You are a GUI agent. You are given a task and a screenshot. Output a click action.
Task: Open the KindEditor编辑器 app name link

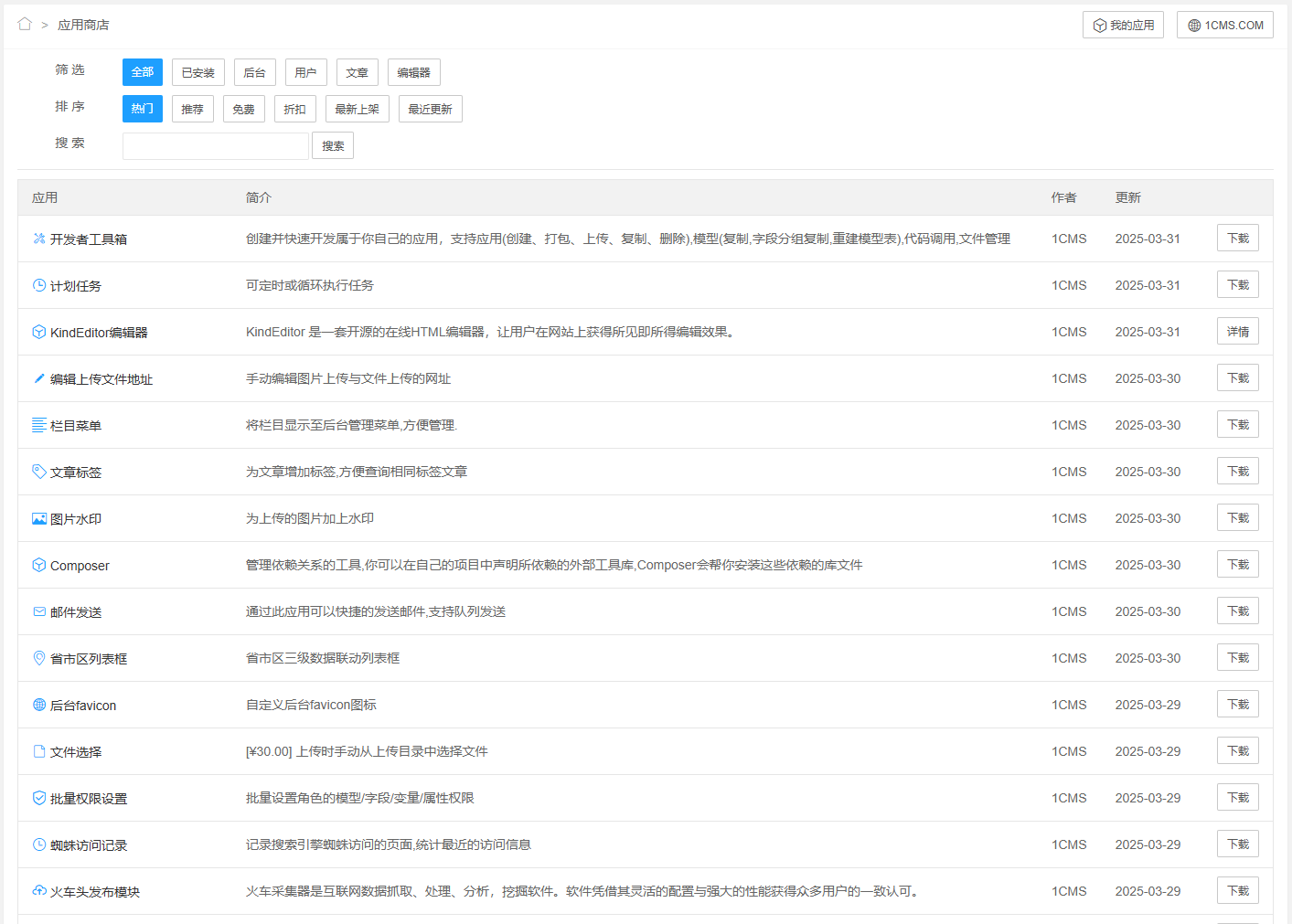(99, 333)
